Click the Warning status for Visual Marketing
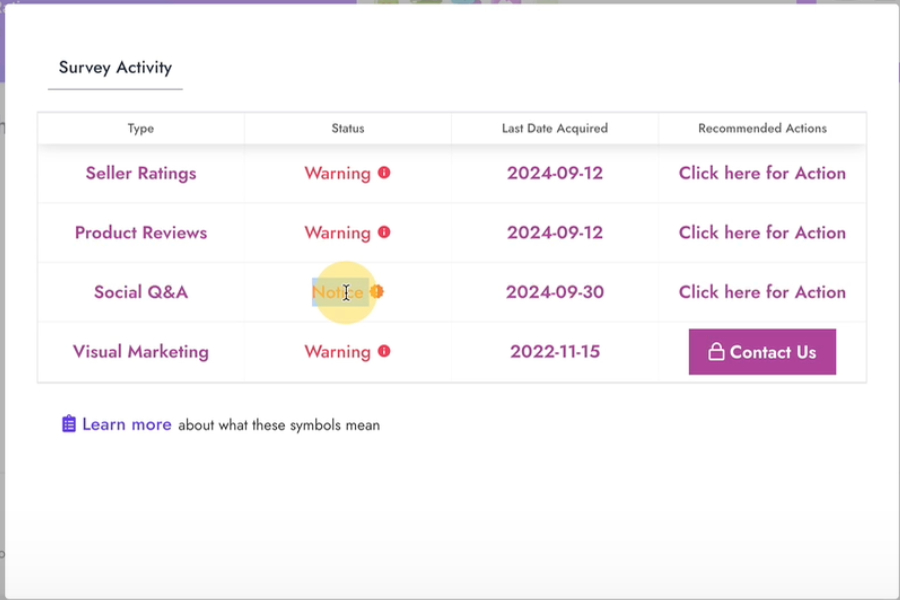This screenshot has width=900, height=600. pos(338,351)
